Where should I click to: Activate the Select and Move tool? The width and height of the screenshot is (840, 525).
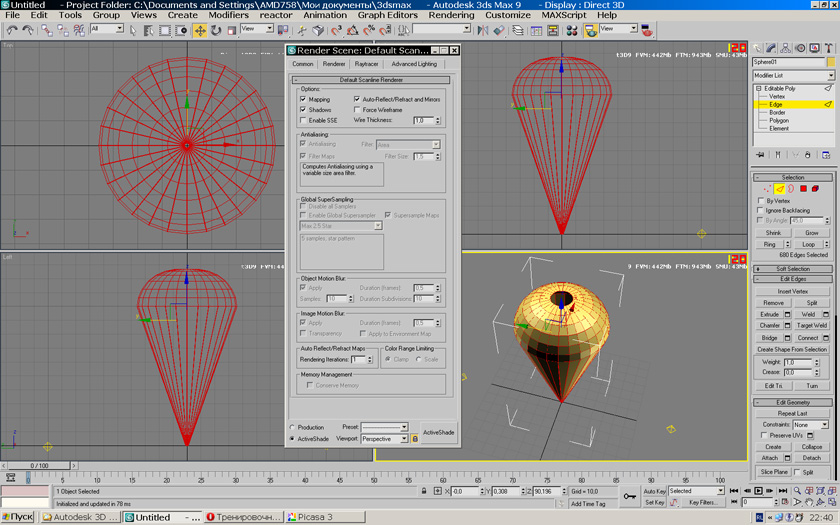pos(200,30)
